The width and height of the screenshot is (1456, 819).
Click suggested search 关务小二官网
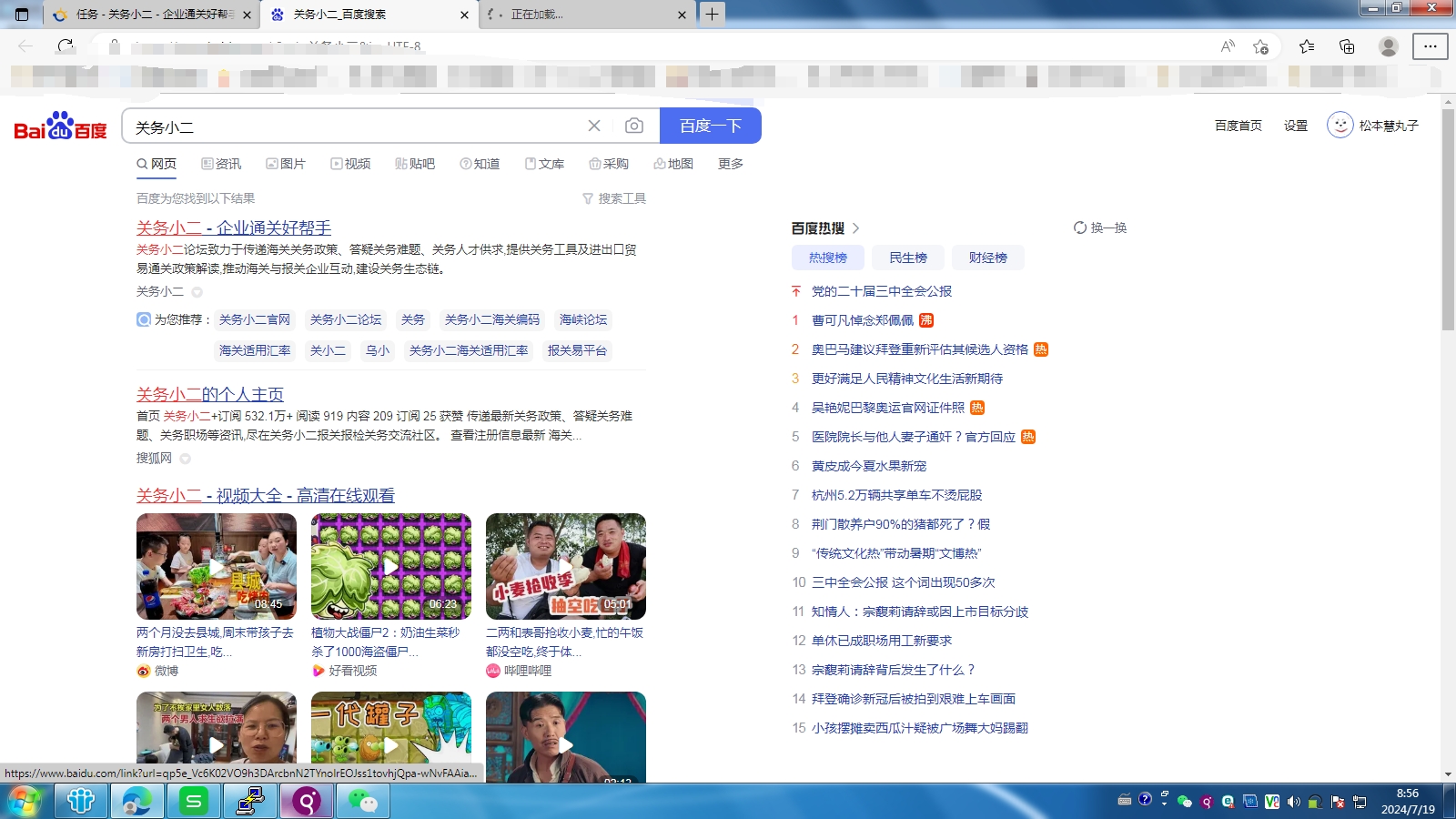255,319
